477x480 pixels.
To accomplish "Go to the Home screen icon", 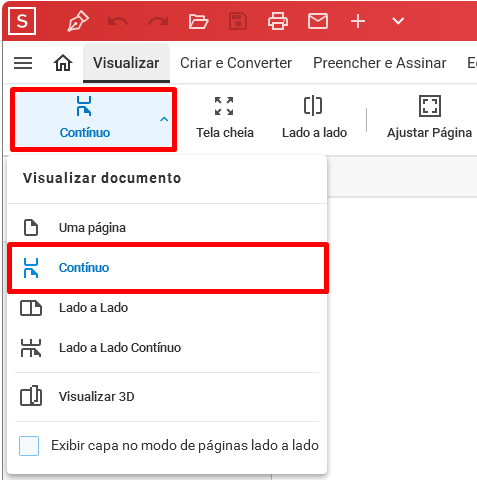I will [63, 63].
